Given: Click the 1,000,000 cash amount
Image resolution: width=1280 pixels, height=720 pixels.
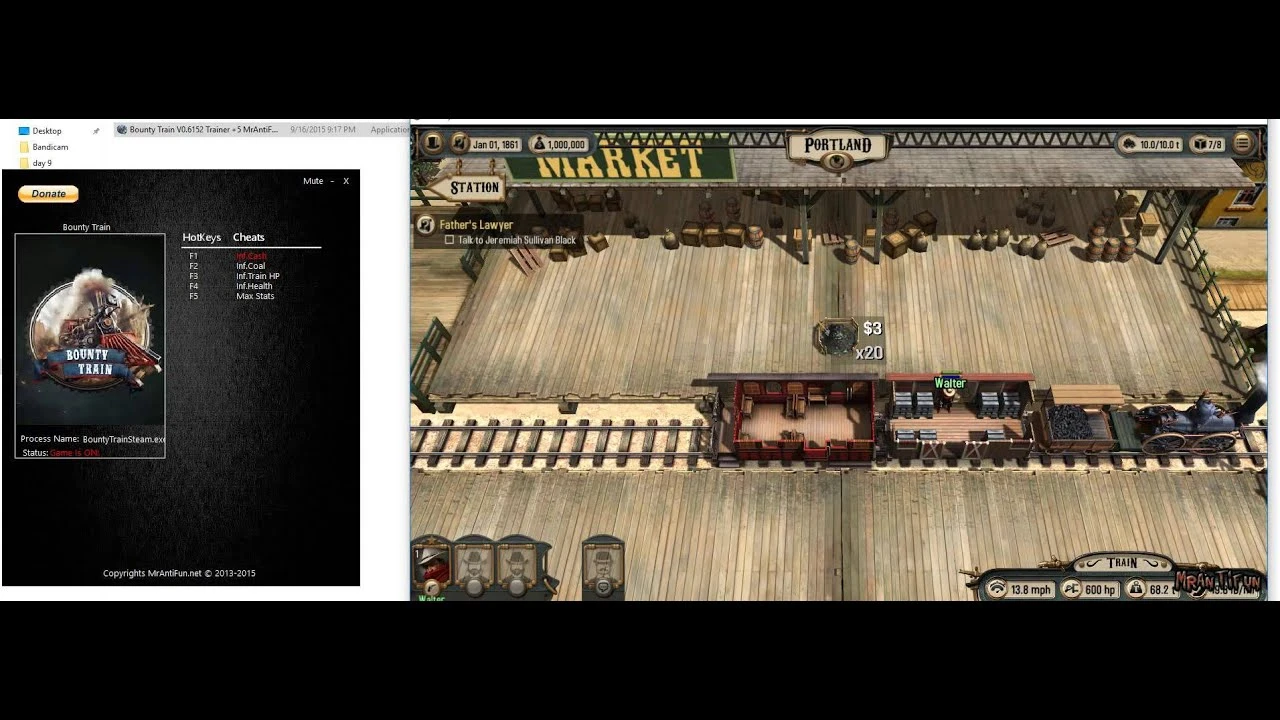Looking at the screenshot, I should click(566, 145).
